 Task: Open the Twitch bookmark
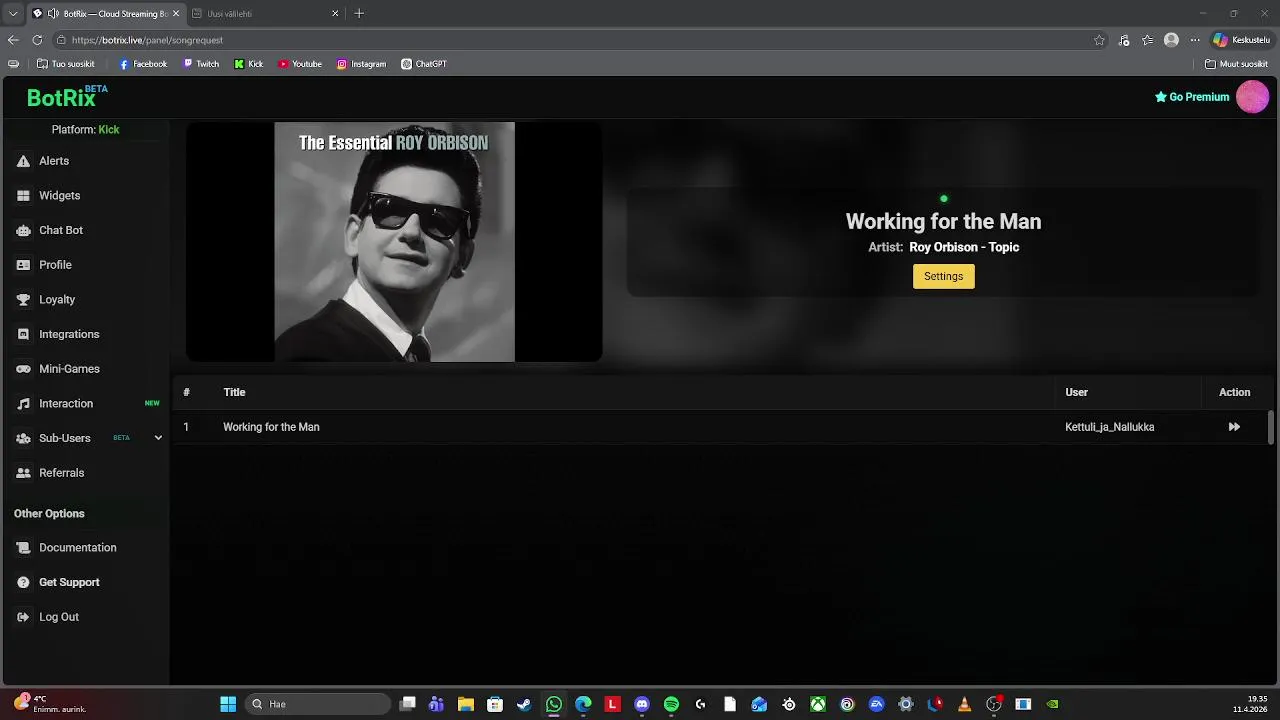coord(201,64)
